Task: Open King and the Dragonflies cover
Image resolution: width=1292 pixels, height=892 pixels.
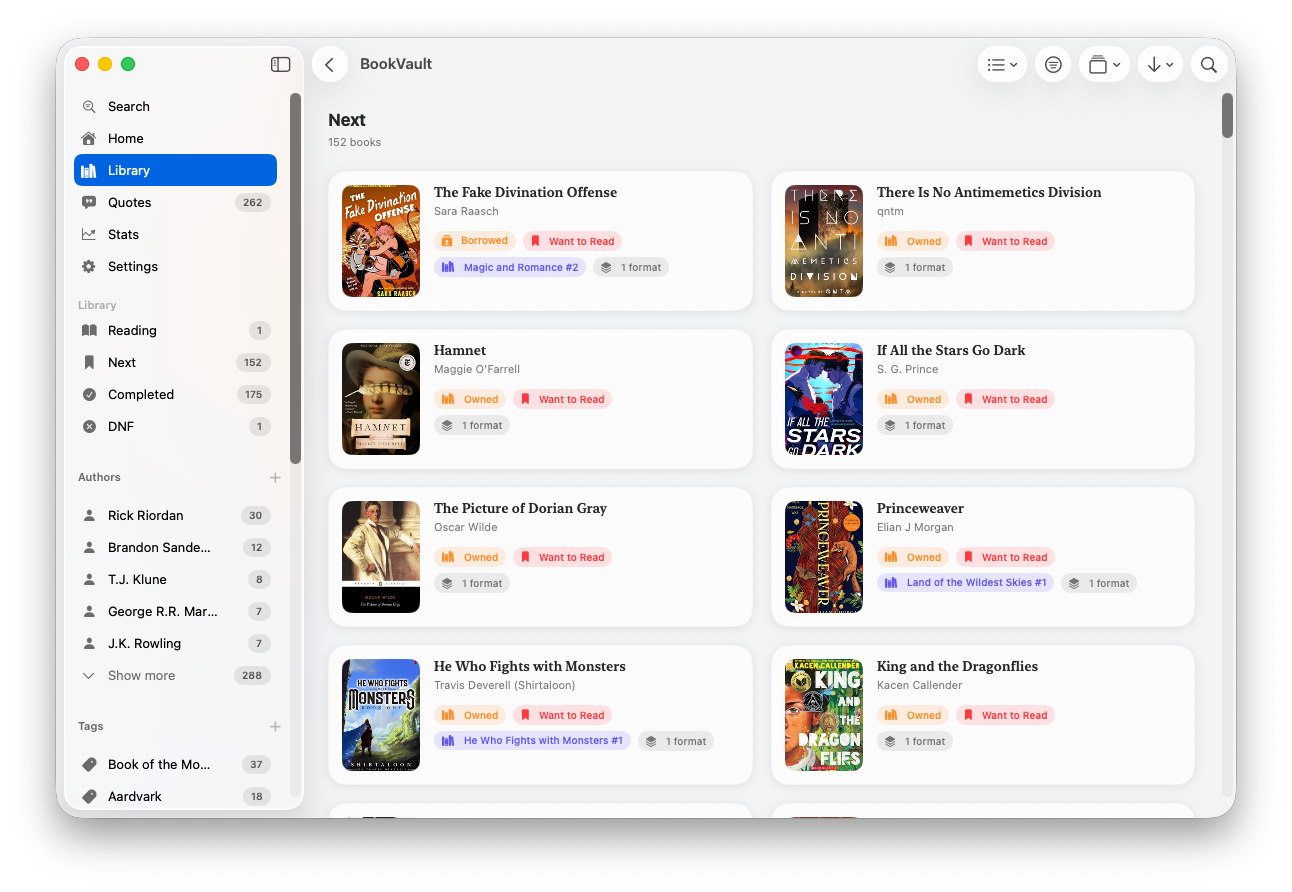Action: click(824, 715)
